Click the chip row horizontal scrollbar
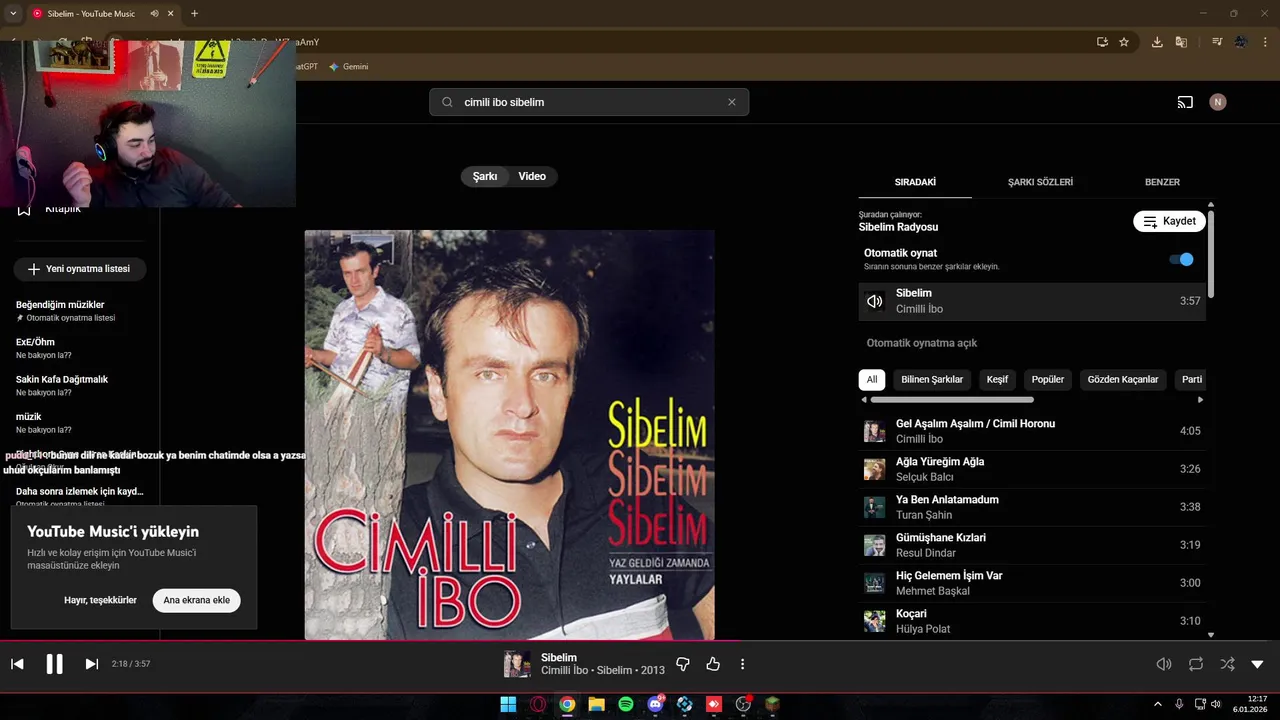Image resolution: width=1280 pixels, height=720 pixels. 952,400
